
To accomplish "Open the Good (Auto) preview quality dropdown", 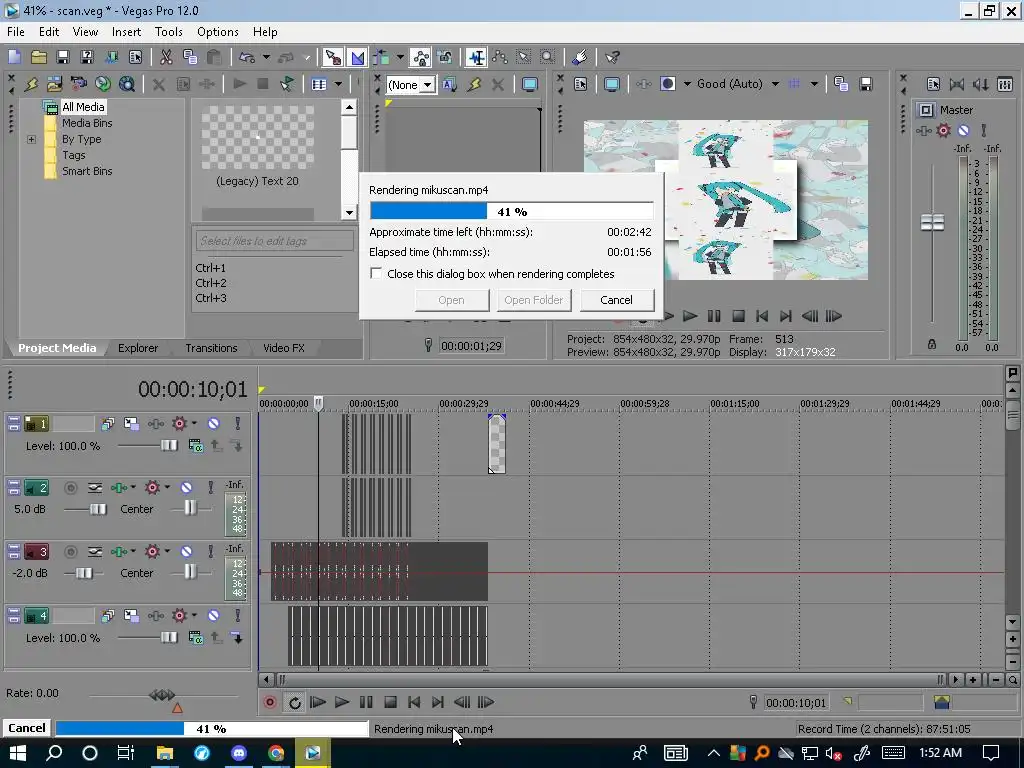I will coord(775,84).
